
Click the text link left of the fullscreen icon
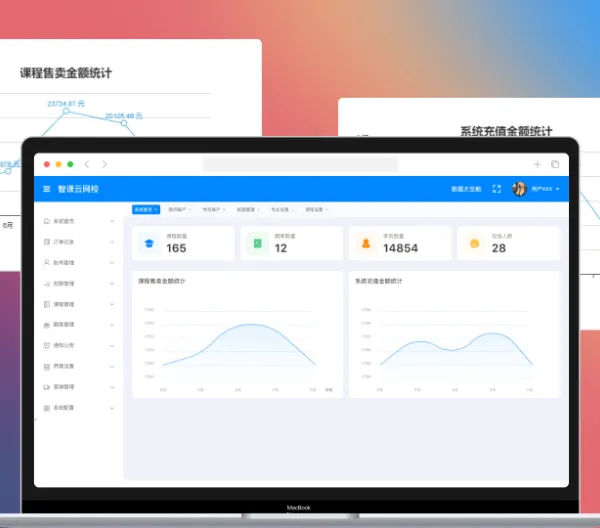point(466,189)
